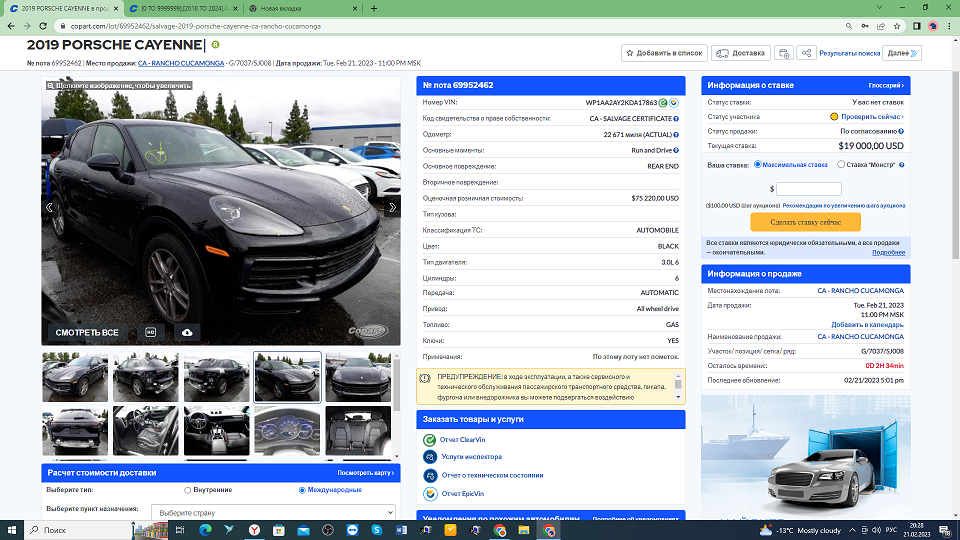960x540 pixels.
Task: Open help icon next to odometer value
Action: click(x=676, y=135)
